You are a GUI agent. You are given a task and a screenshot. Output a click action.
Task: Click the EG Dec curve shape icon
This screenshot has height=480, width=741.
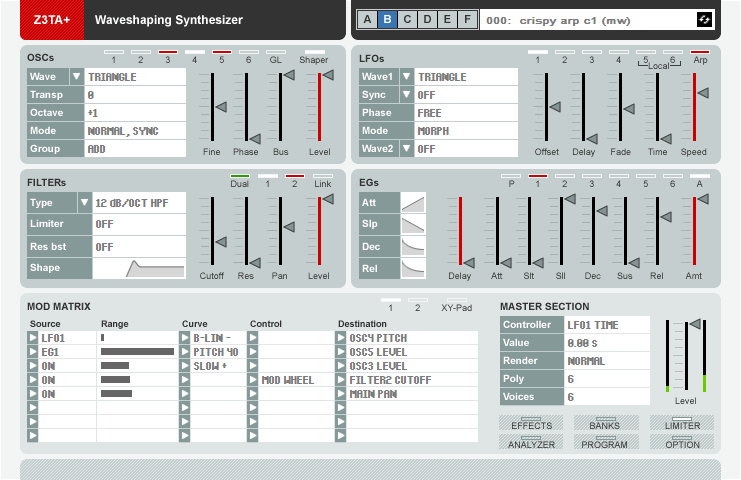coord(413,246)
